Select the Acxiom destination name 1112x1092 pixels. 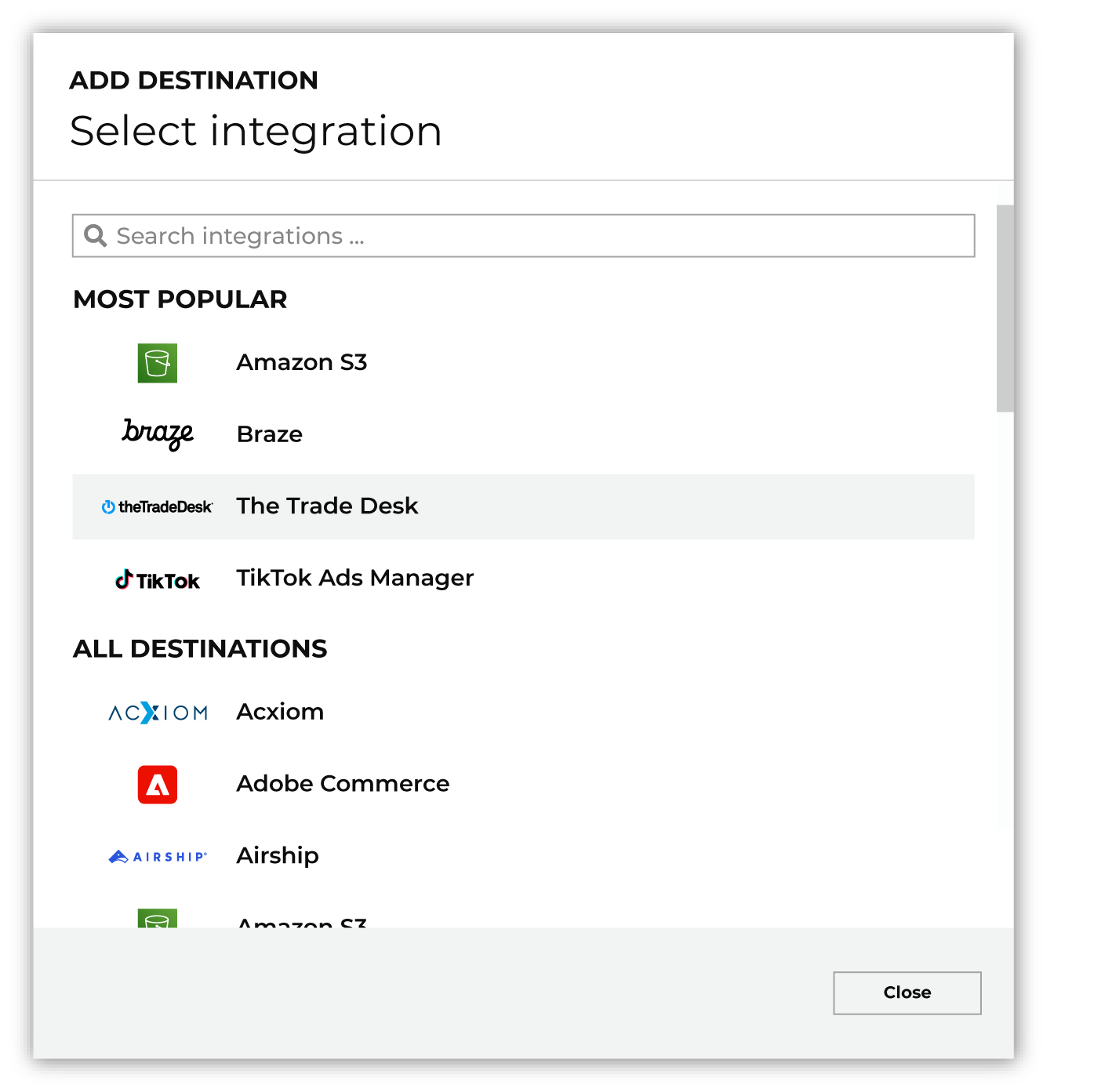(x=280, y=712)
